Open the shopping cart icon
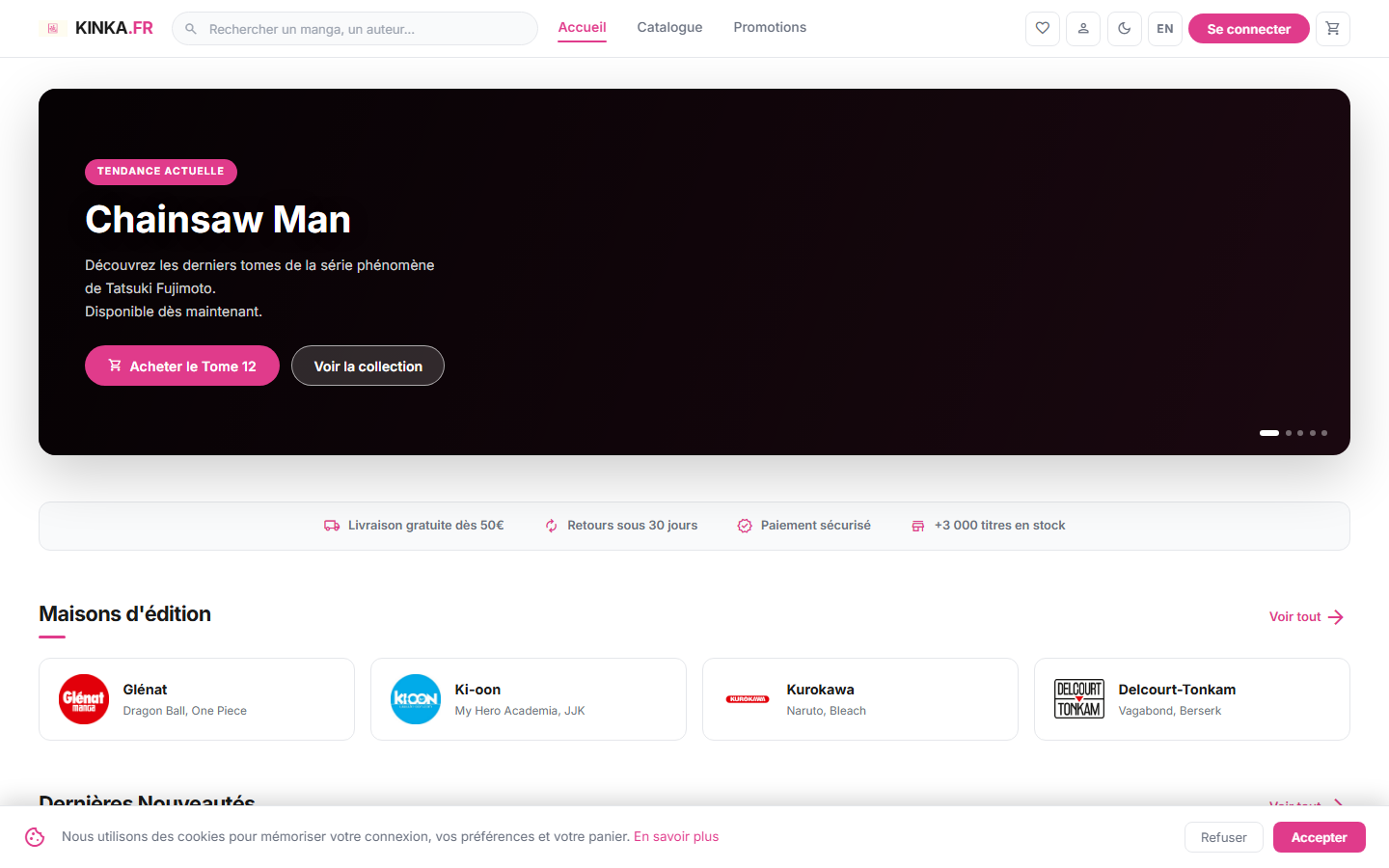The image size is (1389, 868). [x=1333, y=29]
